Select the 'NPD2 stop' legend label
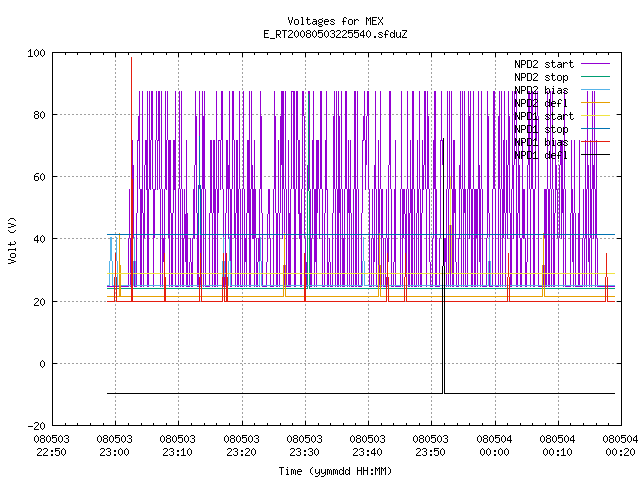 (541, 77)
